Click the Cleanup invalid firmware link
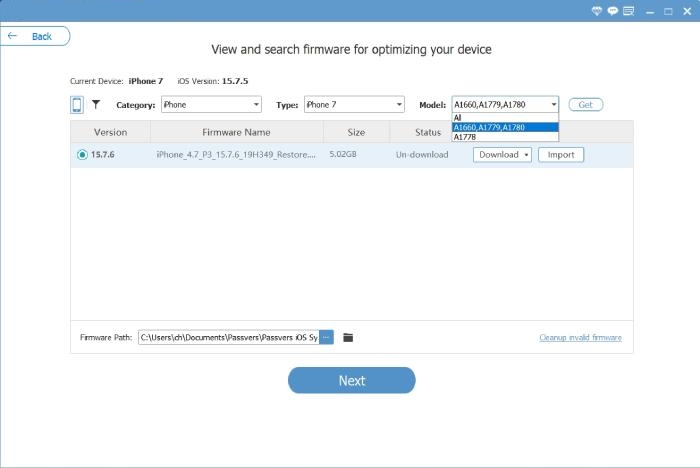Image resolution: width=700 pixels, height=468 pixels. tap(580, 338)
